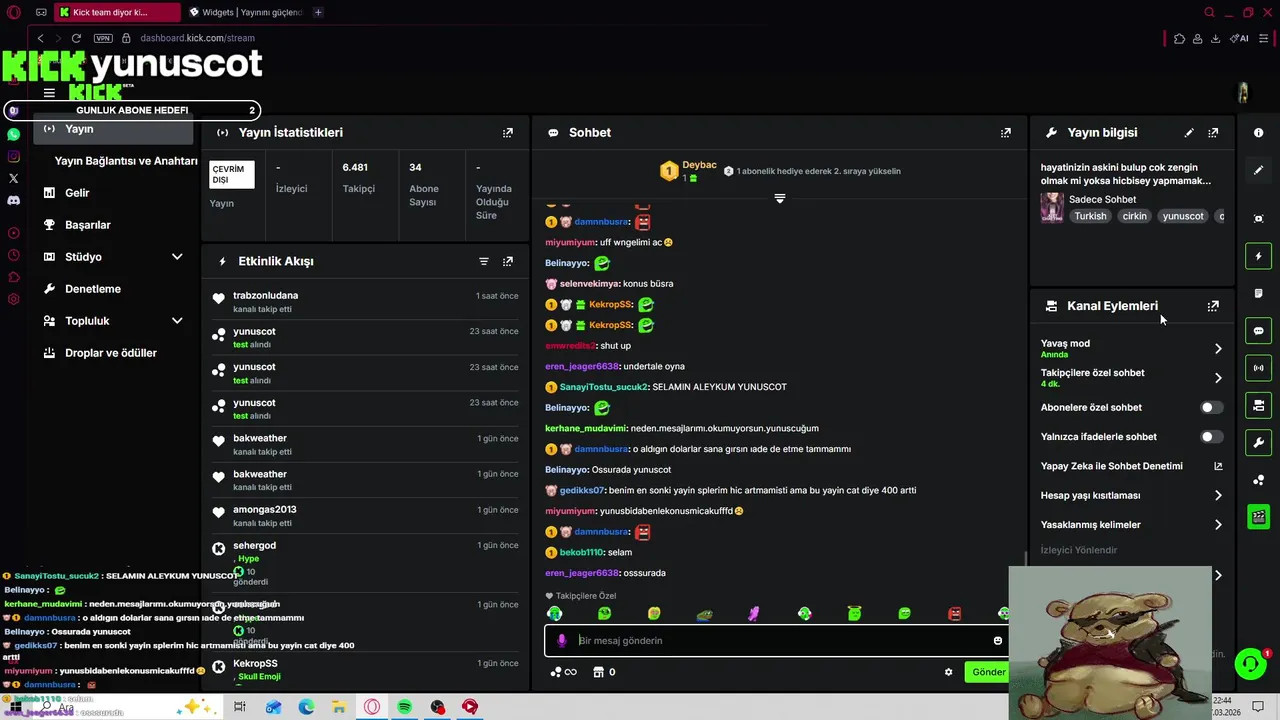
Task: Open chat settings gear icon
Action: [948, 672]
